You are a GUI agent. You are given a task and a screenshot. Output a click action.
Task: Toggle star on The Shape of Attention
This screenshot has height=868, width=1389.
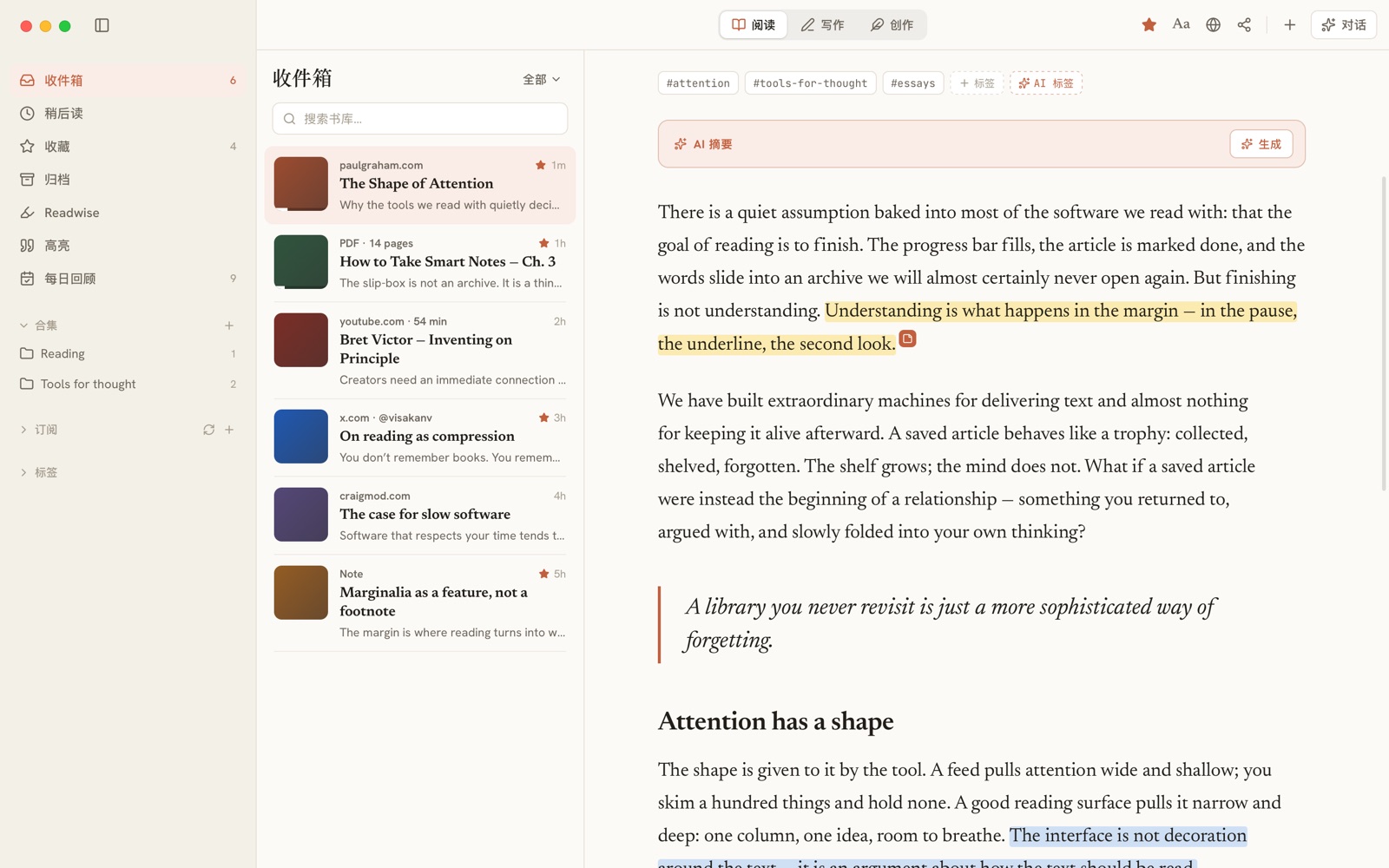point(540,165)
